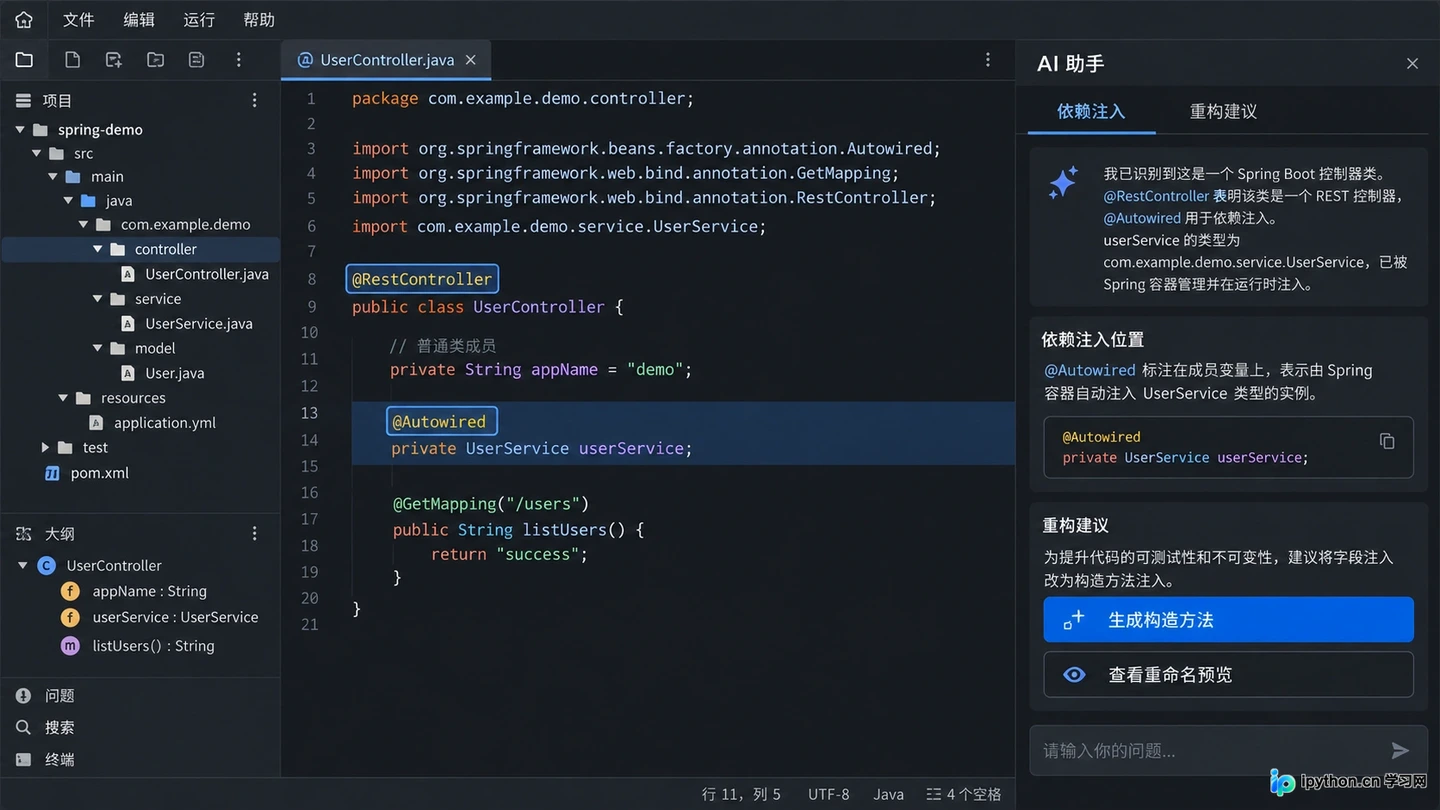Open pom.xml in project tree
This screenshot has height=810, width=1440.
tap(100, 472)
